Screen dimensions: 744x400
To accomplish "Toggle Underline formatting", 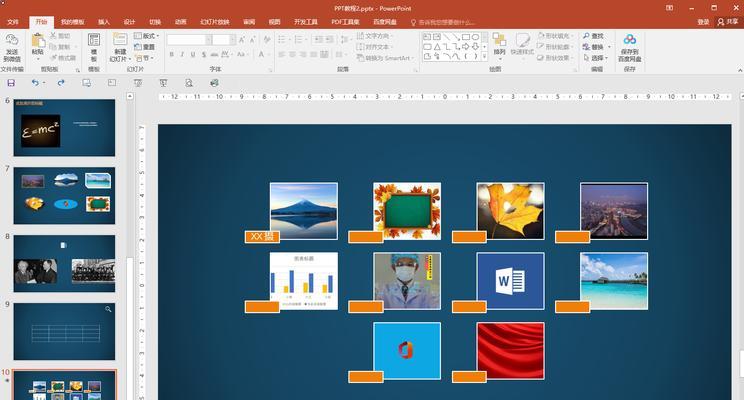I will [x=193, y=55].
